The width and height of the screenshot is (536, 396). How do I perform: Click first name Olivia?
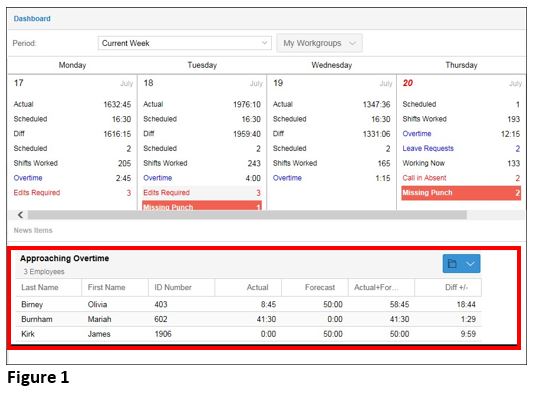(97, 304)
